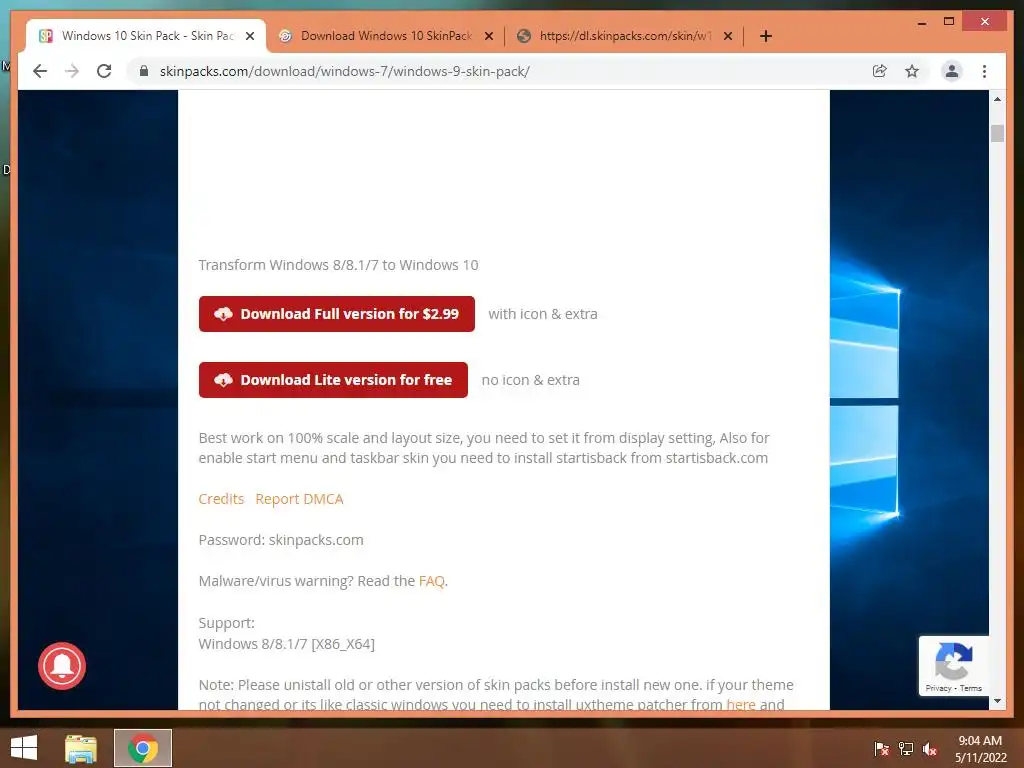Reload the page with the refresh icon

pos(104,71)
